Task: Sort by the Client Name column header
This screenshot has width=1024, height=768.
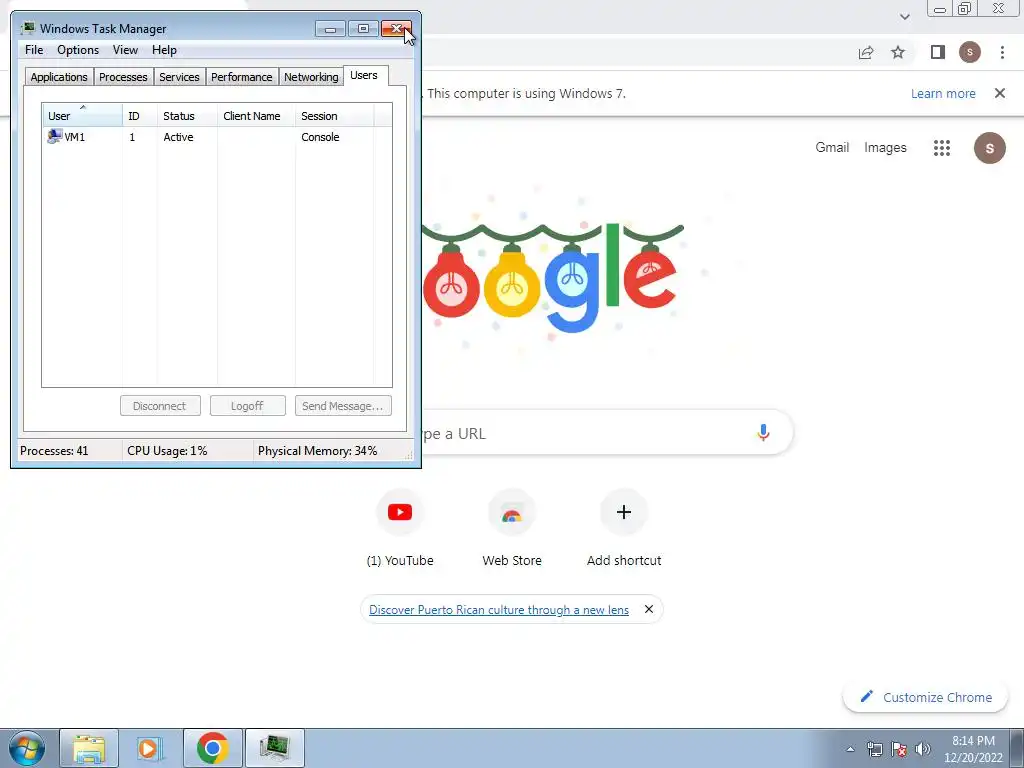Action: click(256, 116)
